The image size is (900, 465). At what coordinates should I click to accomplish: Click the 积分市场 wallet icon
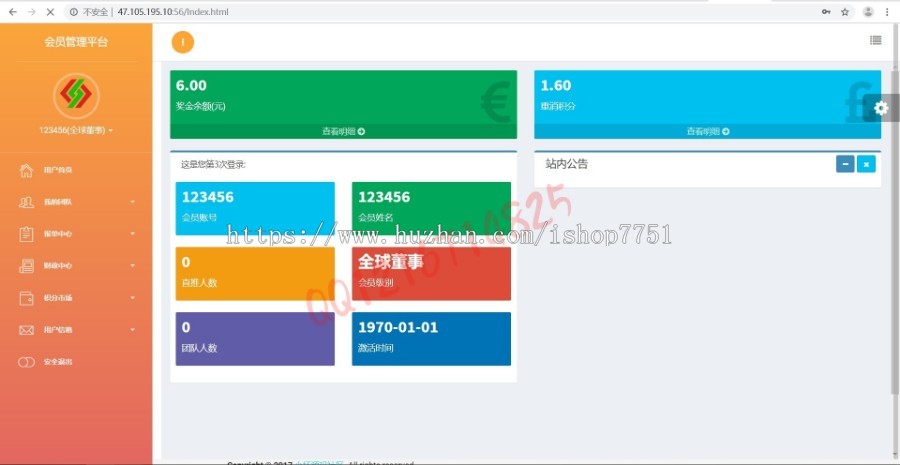pos(26,298)
